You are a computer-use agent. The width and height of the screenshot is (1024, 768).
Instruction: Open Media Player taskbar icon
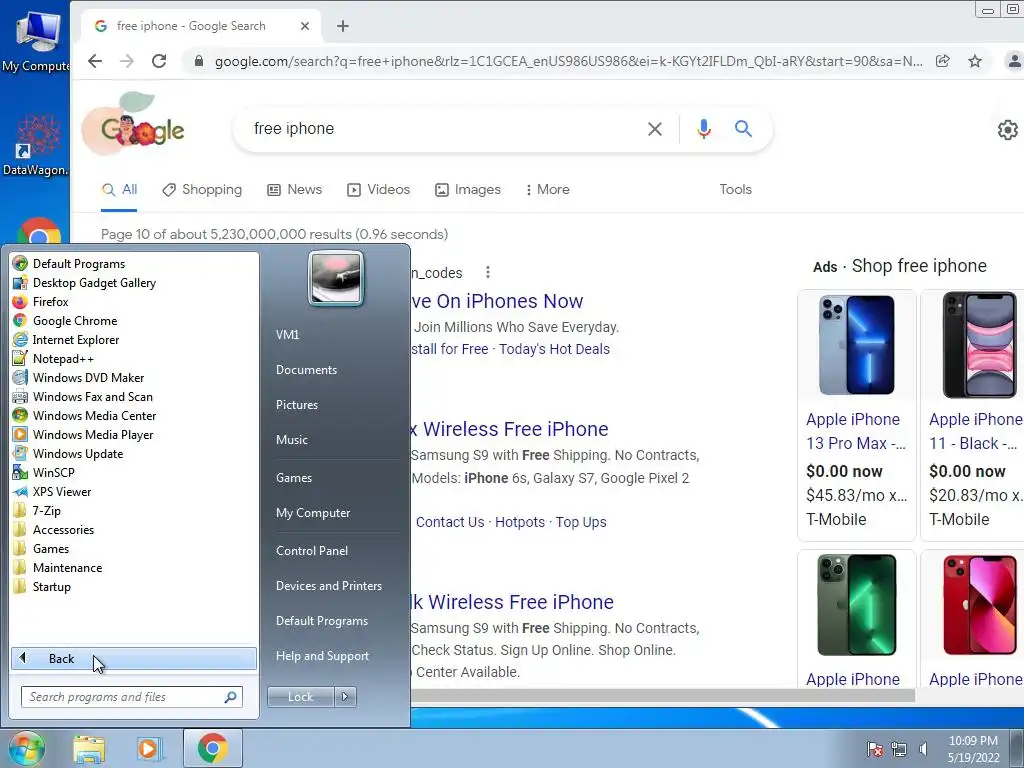pos(148,749)
